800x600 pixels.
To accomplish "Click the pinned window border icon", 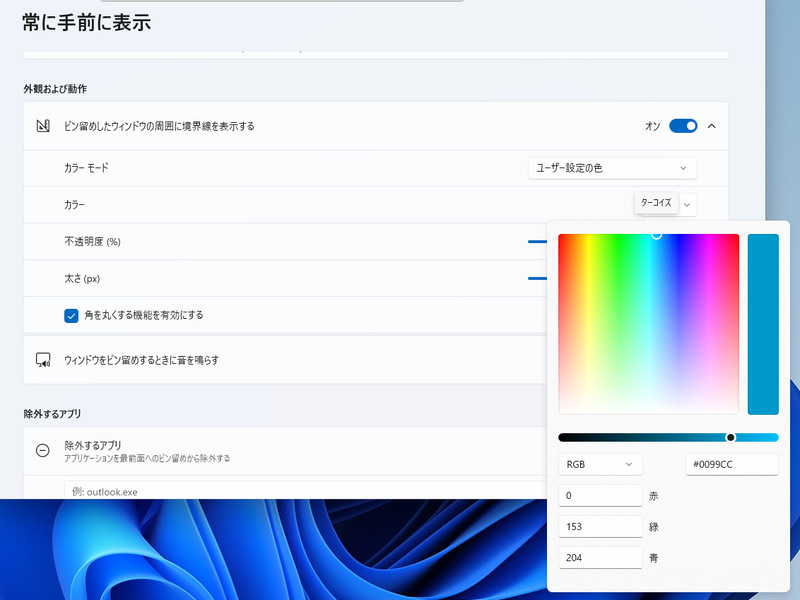I will tap(43, 126).
